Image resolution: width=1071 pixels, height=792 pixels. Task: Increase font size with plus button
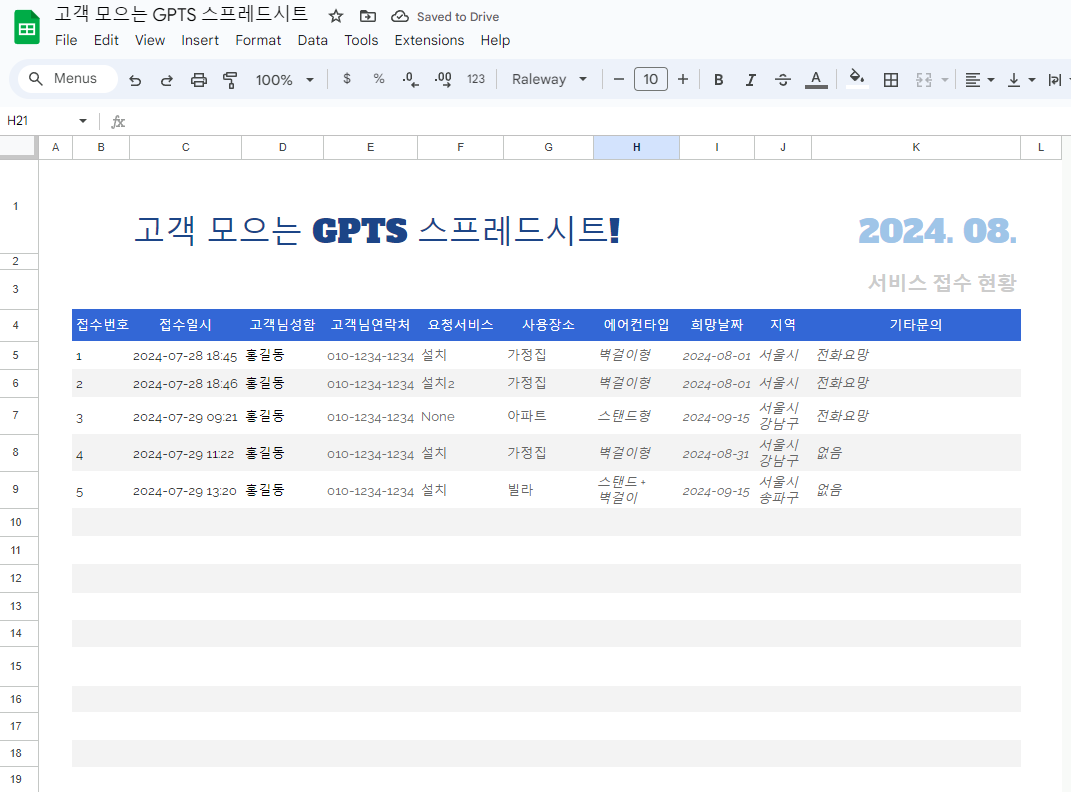click(x=683, y=79)
